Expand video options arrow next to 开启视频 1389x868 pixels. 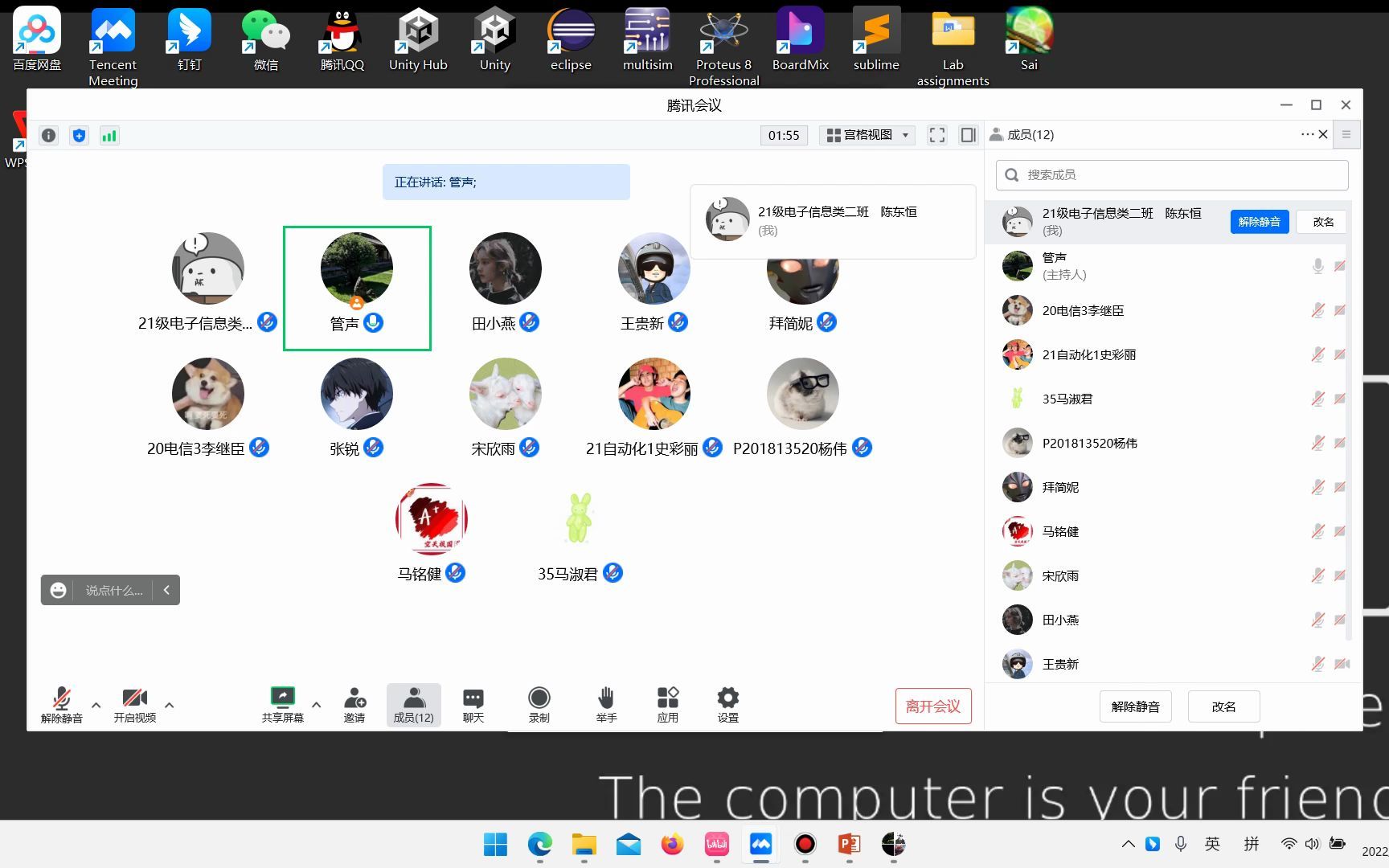[169, 705]
